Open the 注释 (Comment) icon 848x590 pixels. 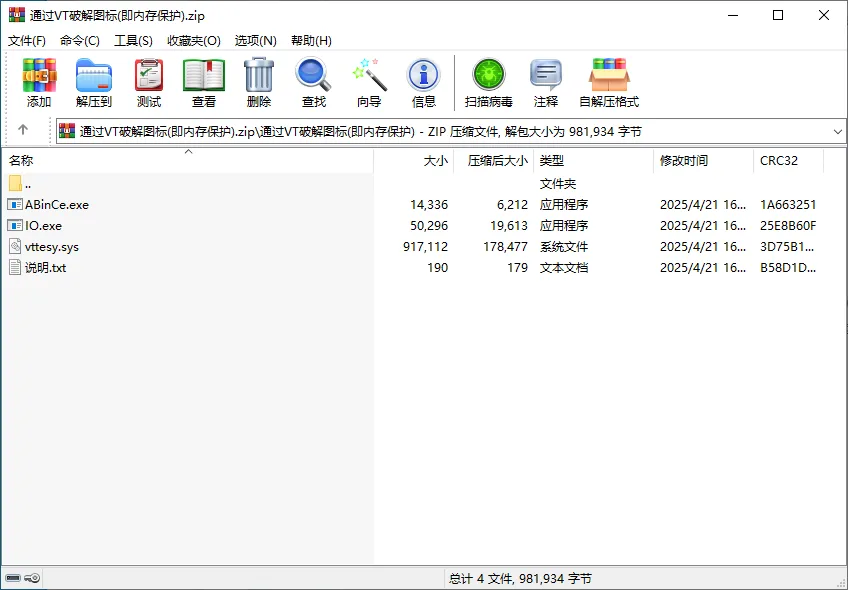[x=546, y=80]
